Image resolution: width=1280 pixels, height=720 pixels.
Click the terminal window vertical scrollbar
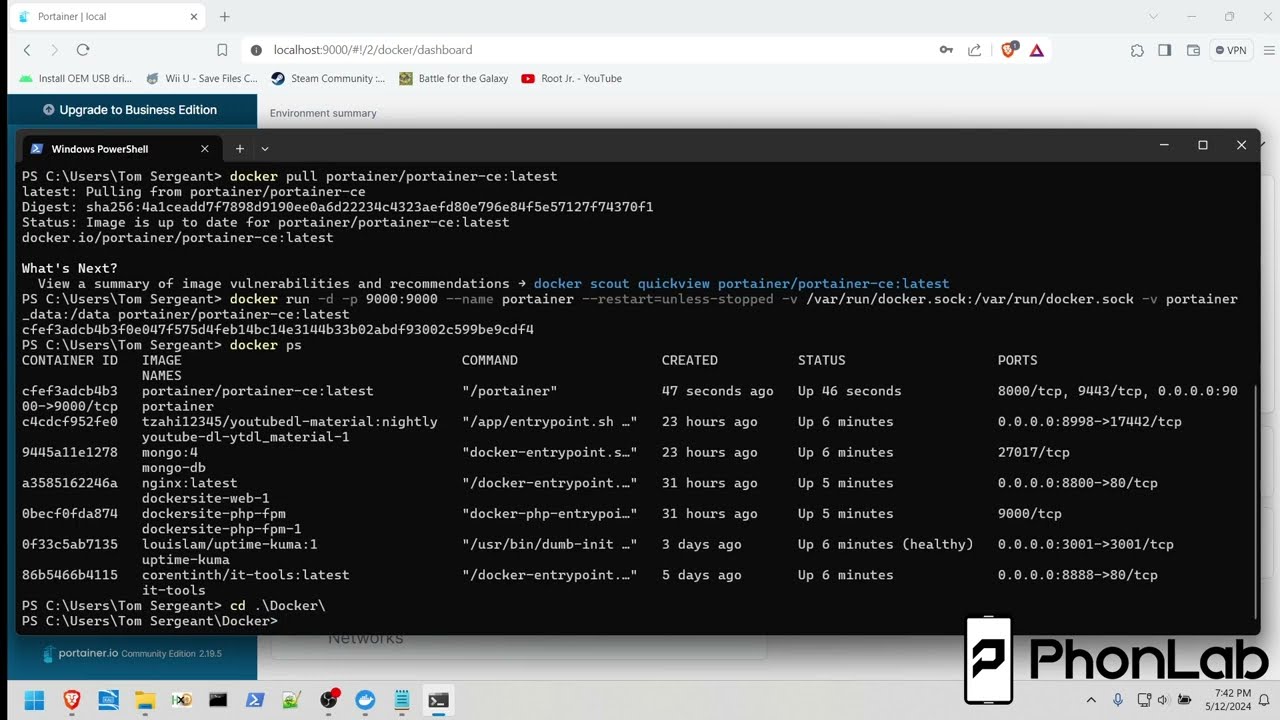[1256, 500]
